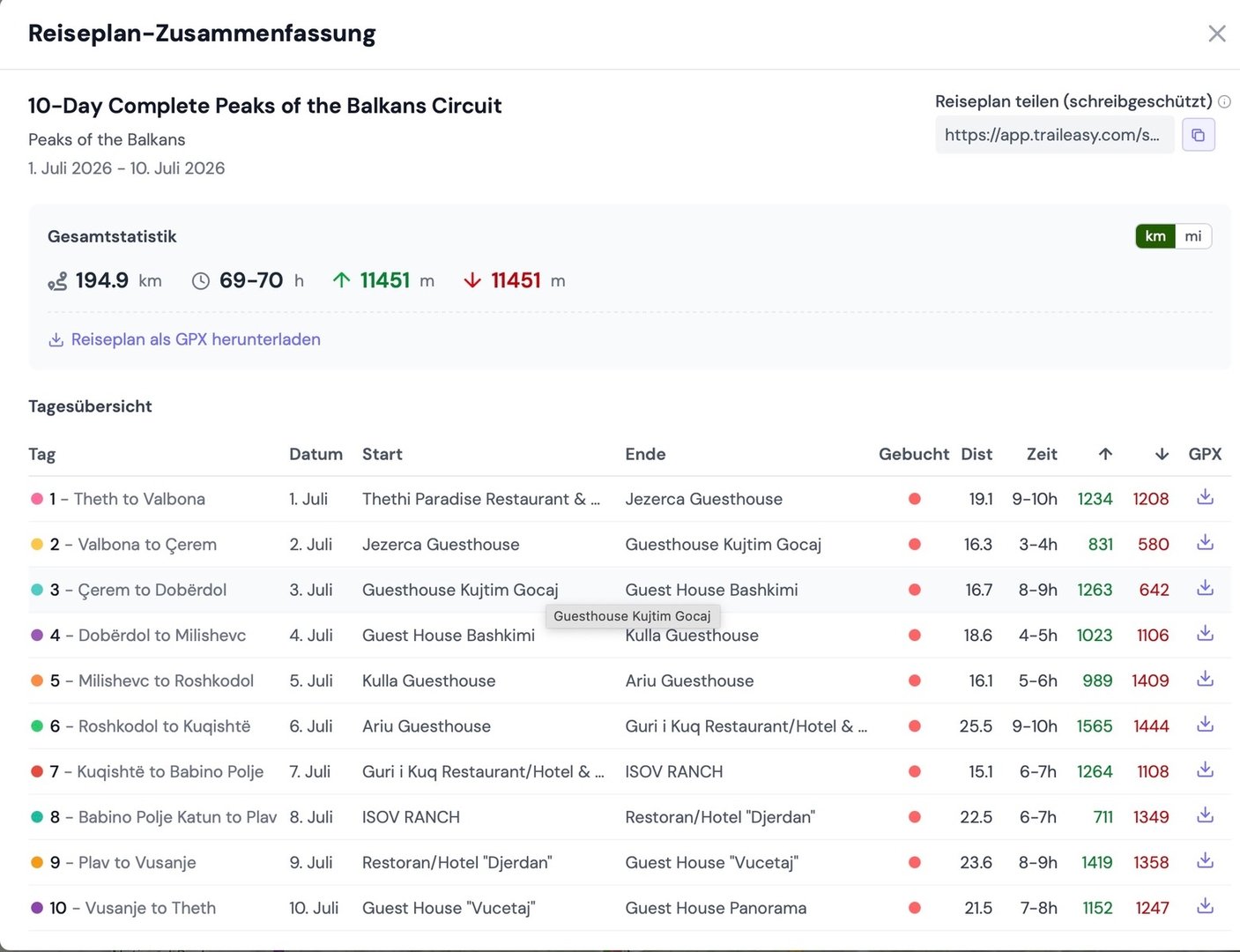
Task: Download GPX for day 6 Roshkodol to Kuqishtë
Action: (x=1205, y=725)
